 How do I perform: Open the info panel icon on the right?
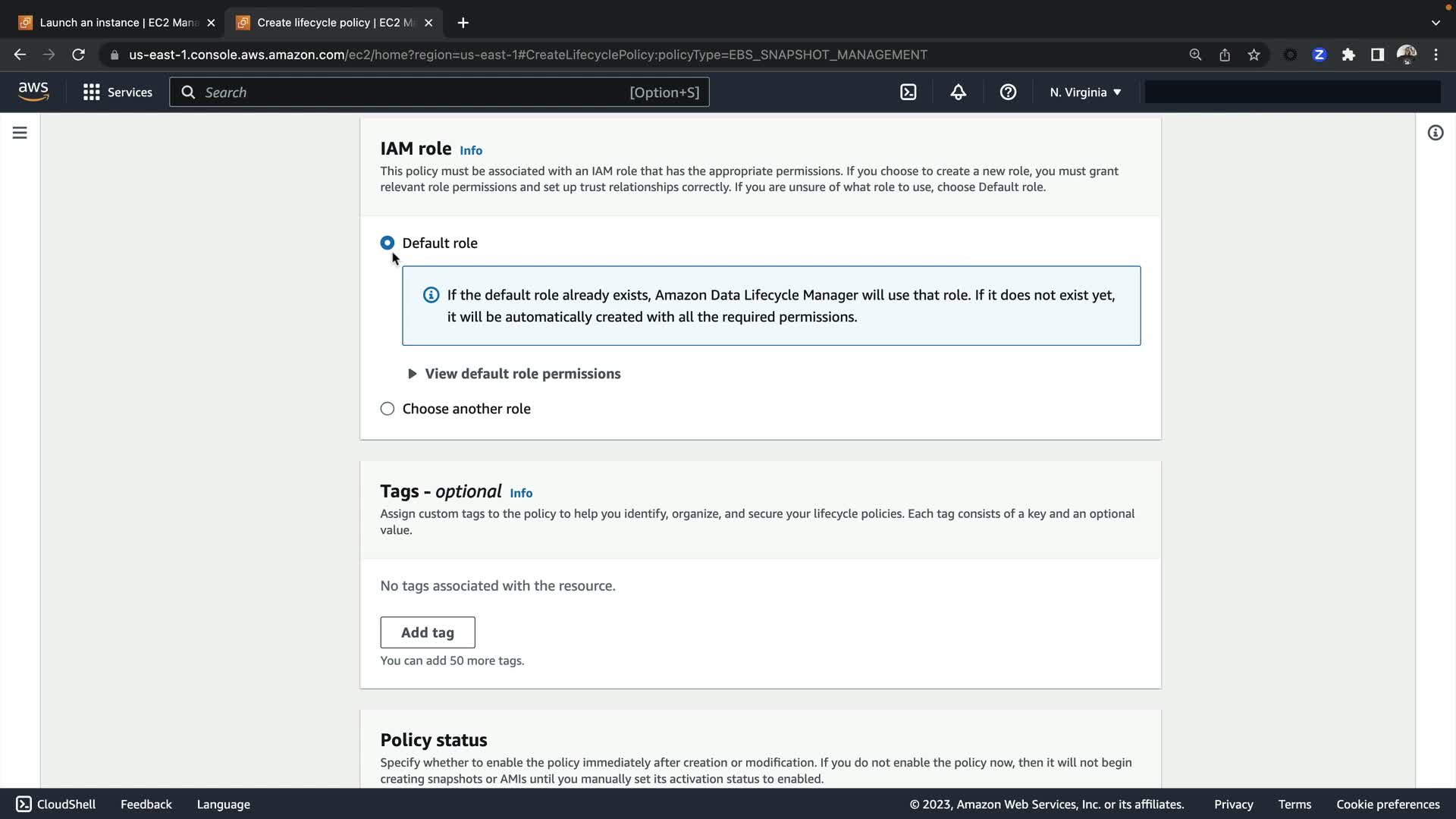[1435, 133]
